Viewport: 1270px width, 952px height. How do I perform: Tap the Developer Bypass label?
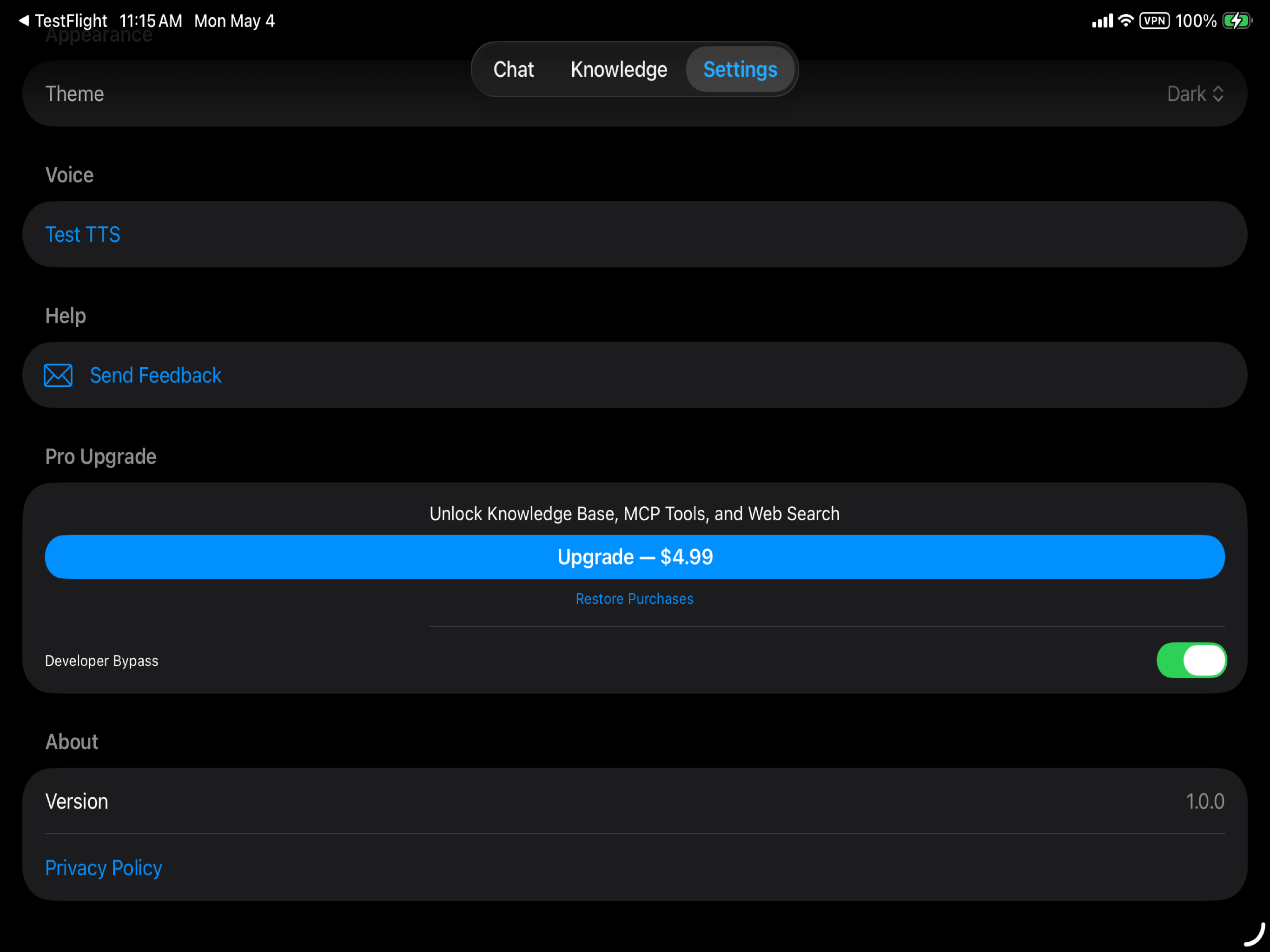pyautogui.click(x=102, y=661)
